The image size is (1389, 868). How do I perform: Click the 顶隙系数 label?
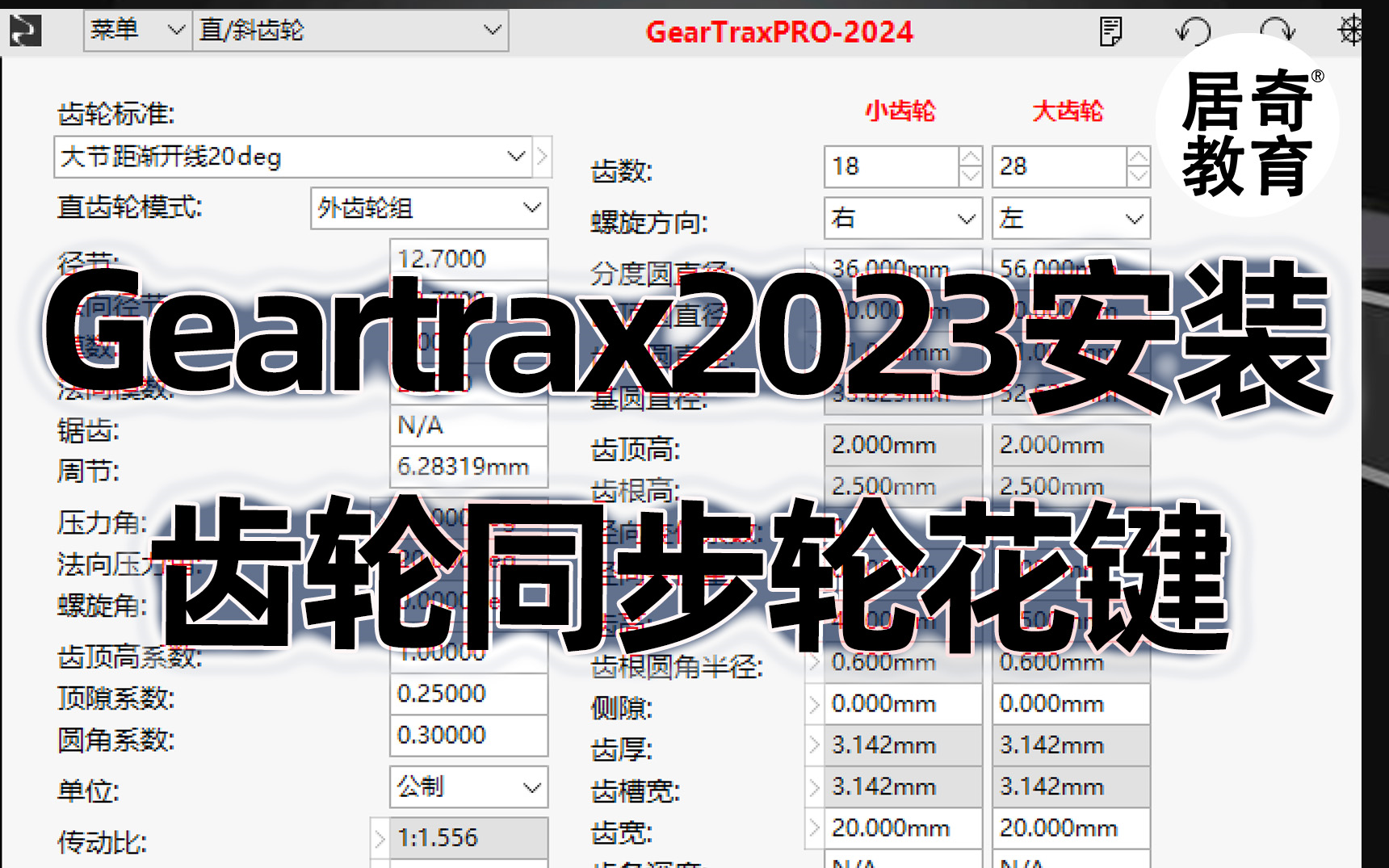coord(116,698)
